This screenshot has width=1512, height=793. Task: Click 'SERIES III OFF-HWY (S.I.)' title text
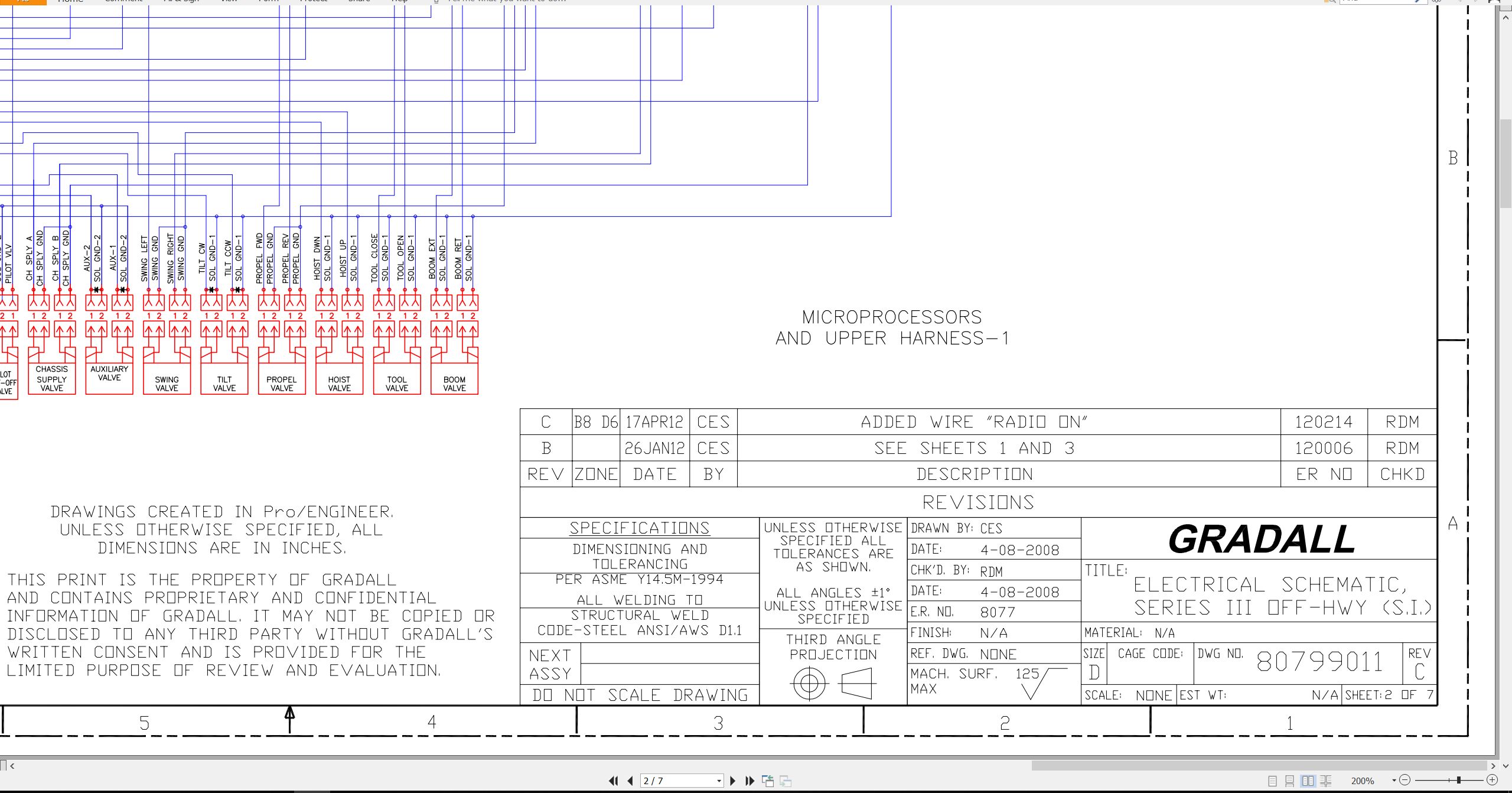coord(1282,607)
